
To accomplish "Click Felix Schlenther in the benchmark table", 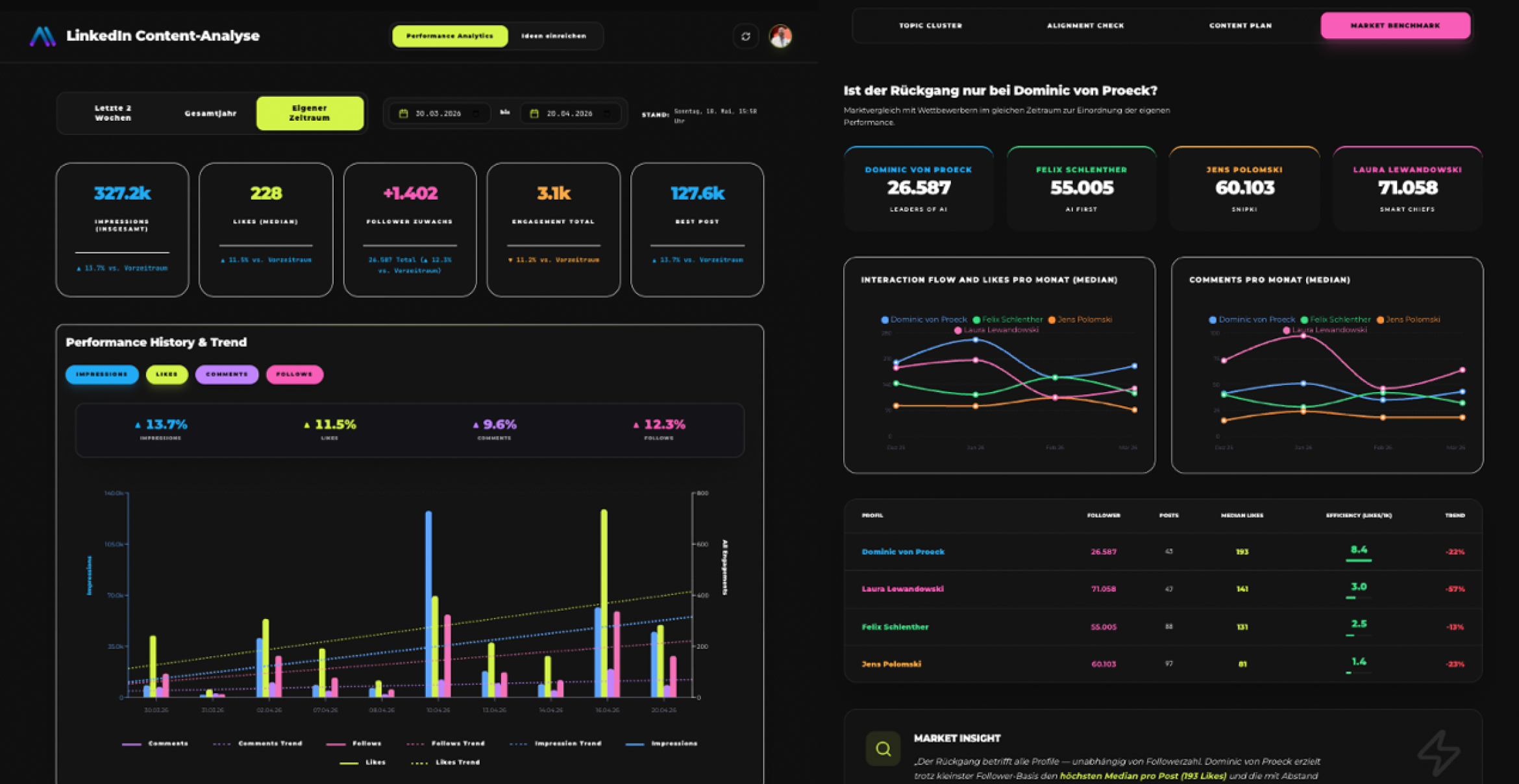I will [x=895, y=627].
